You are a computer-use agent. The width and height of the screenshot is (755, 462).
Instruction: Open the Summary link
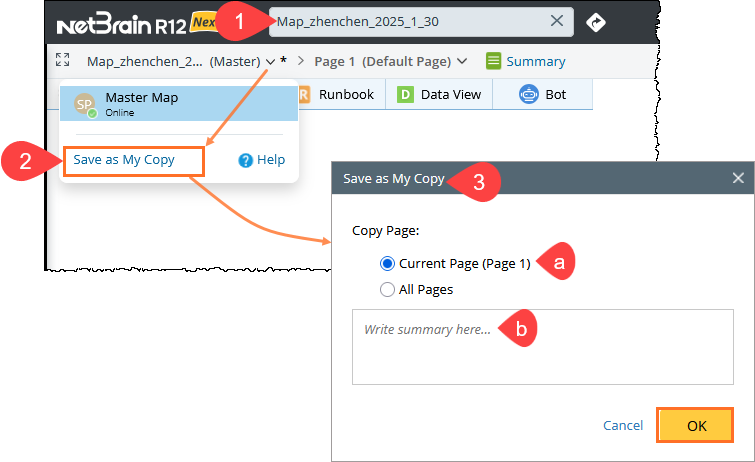pyautogui.click(x=535, y=62)
